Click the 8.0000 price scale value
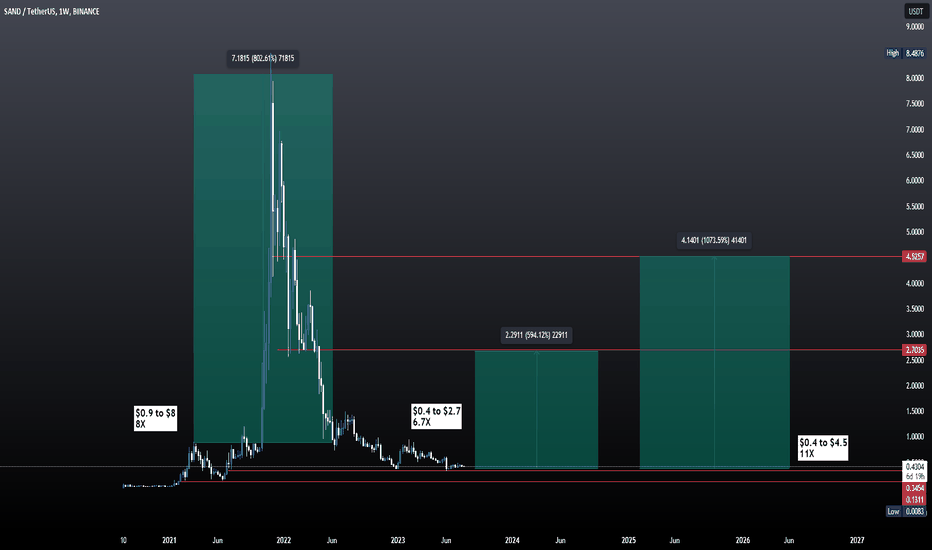 click(915, 78)
